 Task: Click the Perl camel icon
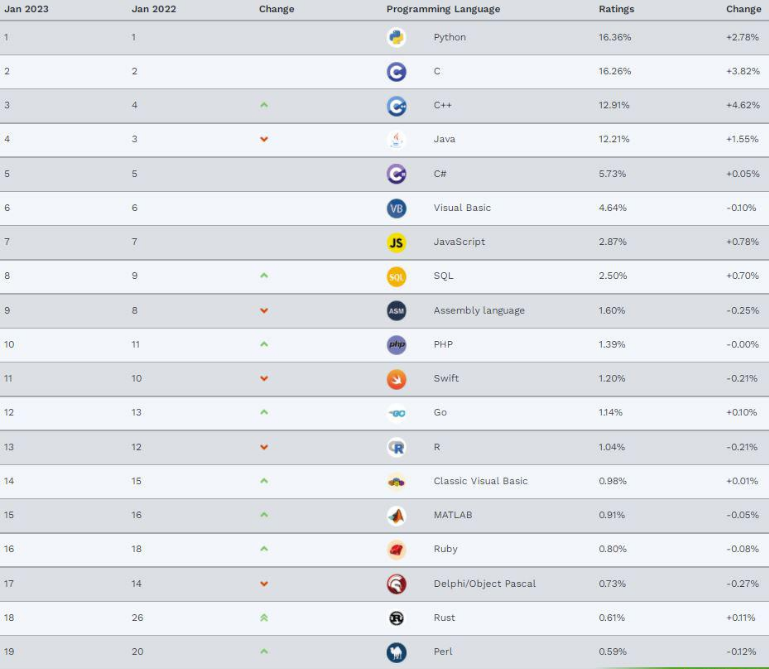point(396,652)
